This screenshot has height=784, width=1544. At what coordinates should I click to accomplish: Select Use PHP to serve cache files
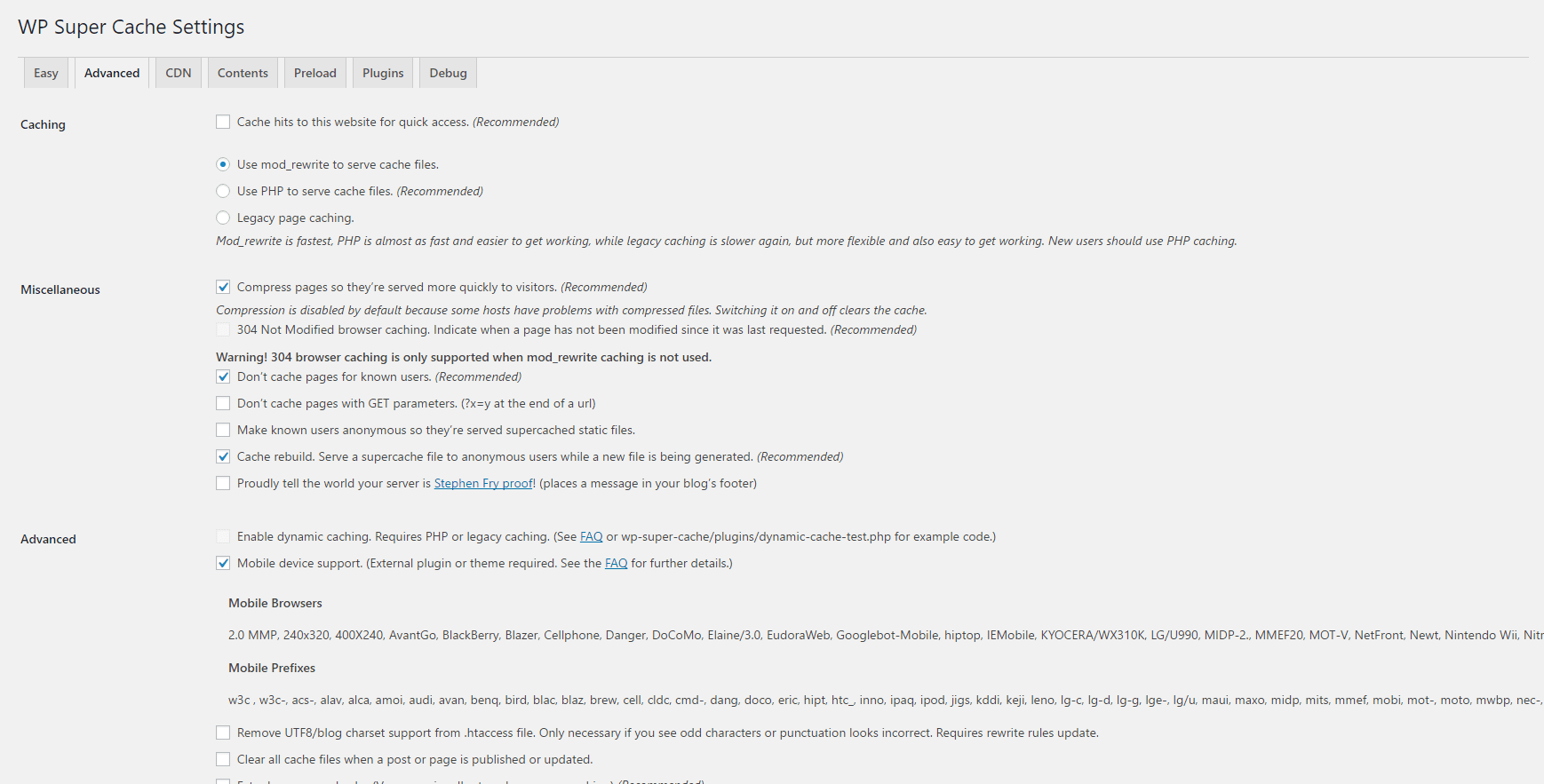[x=223, y=191]
